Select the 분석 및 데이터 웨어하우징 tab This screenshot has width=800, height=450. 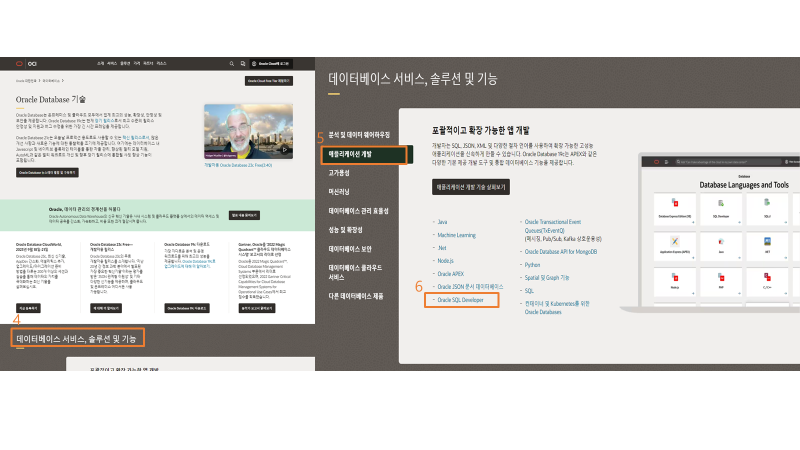click(x=359, y=135)
